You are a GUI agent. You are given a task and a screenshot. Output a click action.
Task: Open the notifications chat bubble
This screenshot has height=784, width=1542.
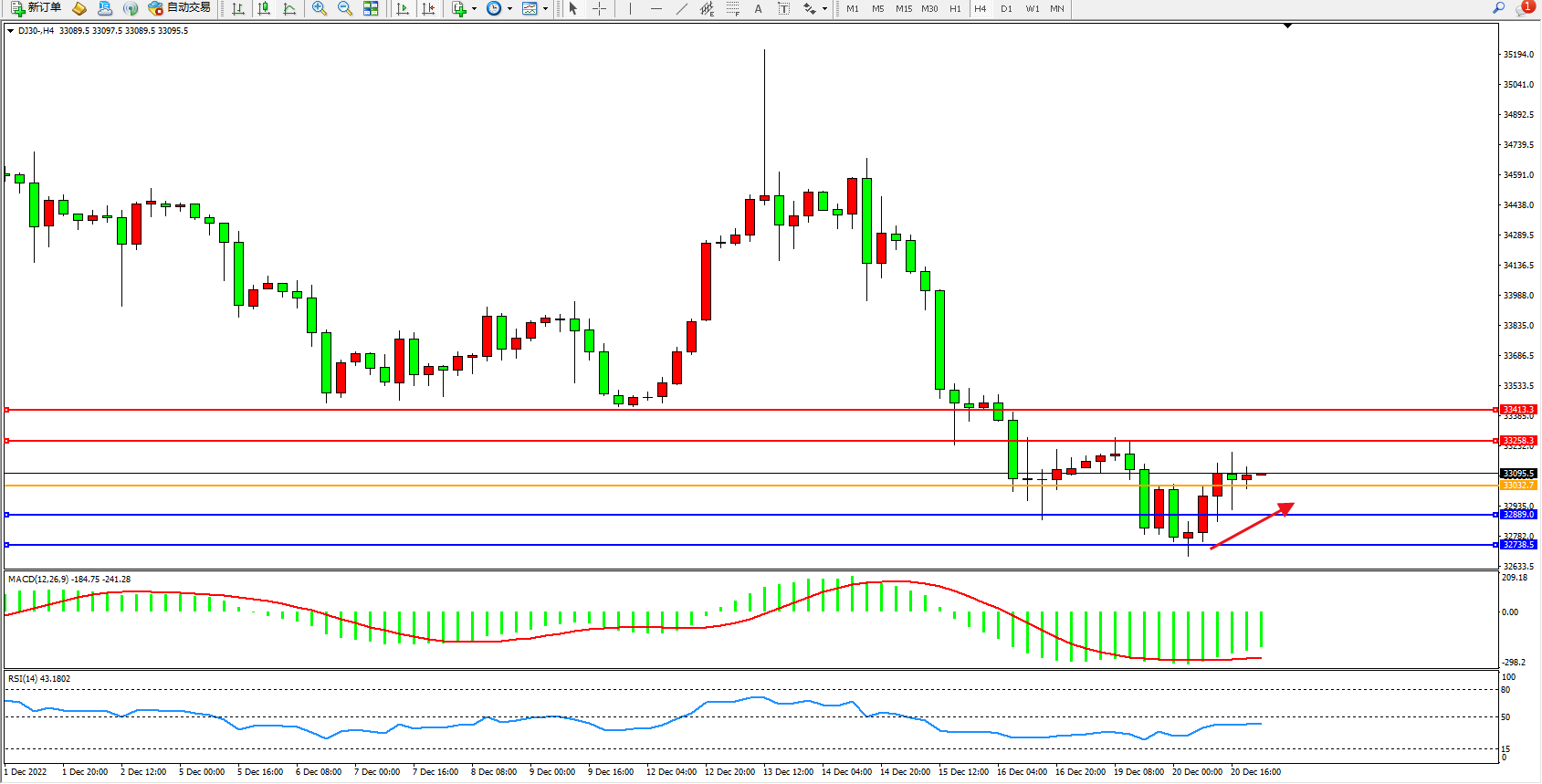pyautogui.click(x=1524, y=8)
